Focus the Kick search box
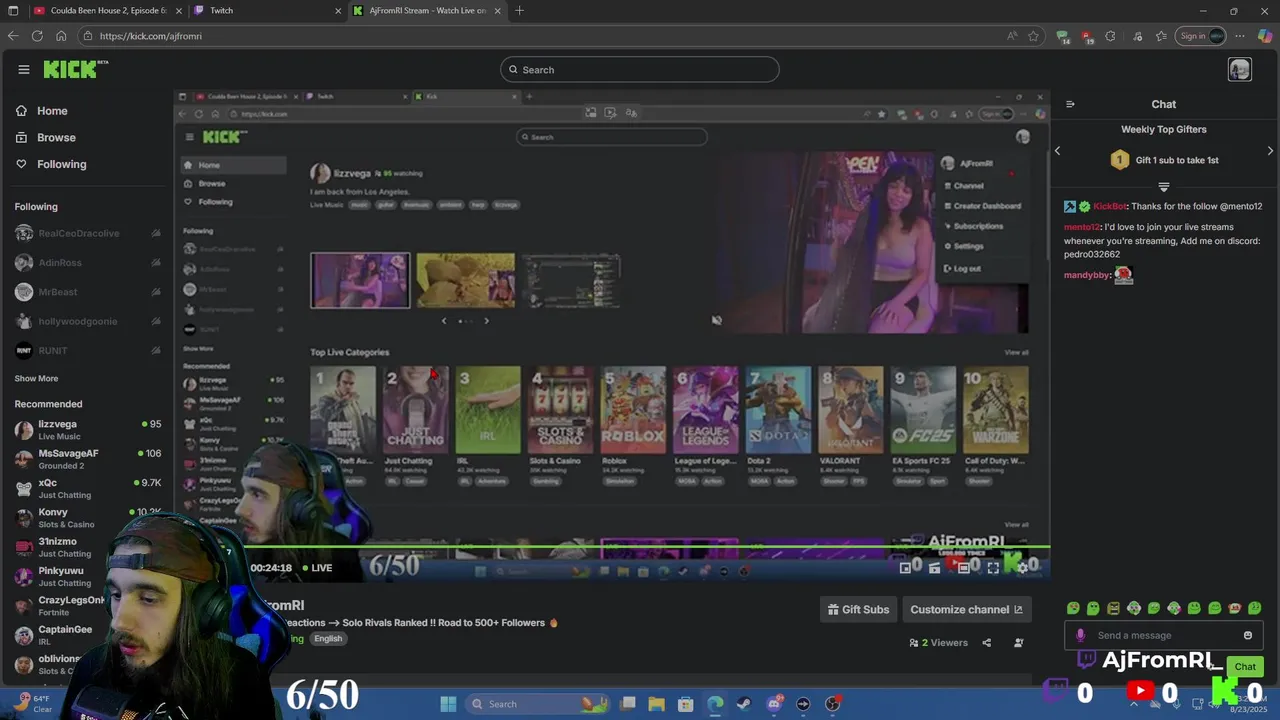 coord(640,70)
